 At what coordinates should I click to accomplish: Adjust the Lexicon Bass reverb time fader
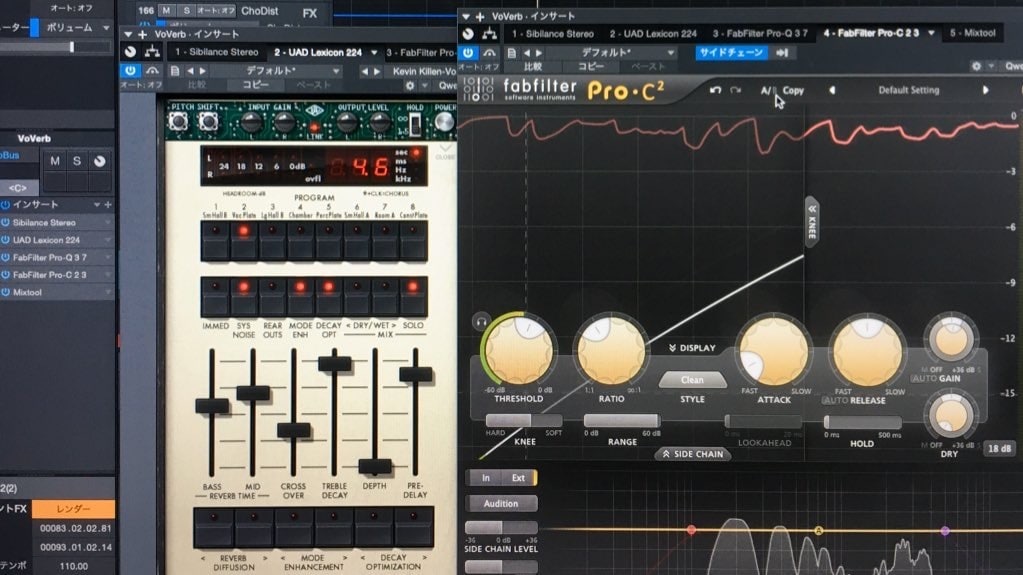pyautogui.click(x=211, y=406)
